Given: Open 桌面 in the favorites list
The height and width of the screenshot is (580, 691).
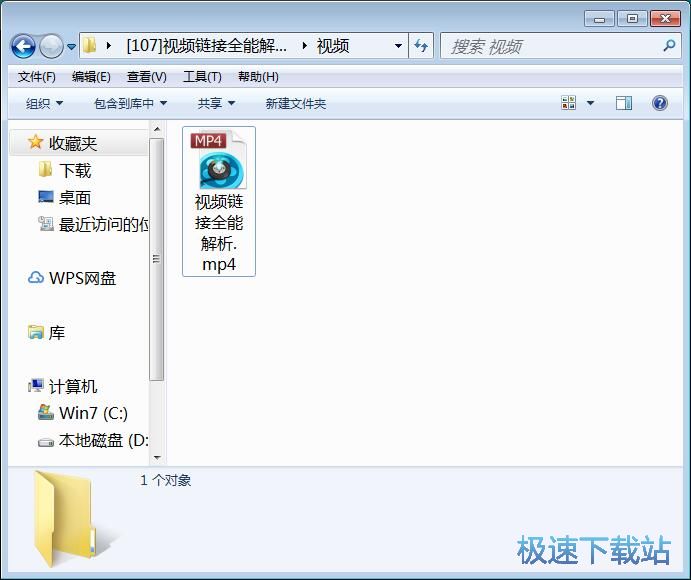Looking at the screenshot, I should click(x=75, y=198).
